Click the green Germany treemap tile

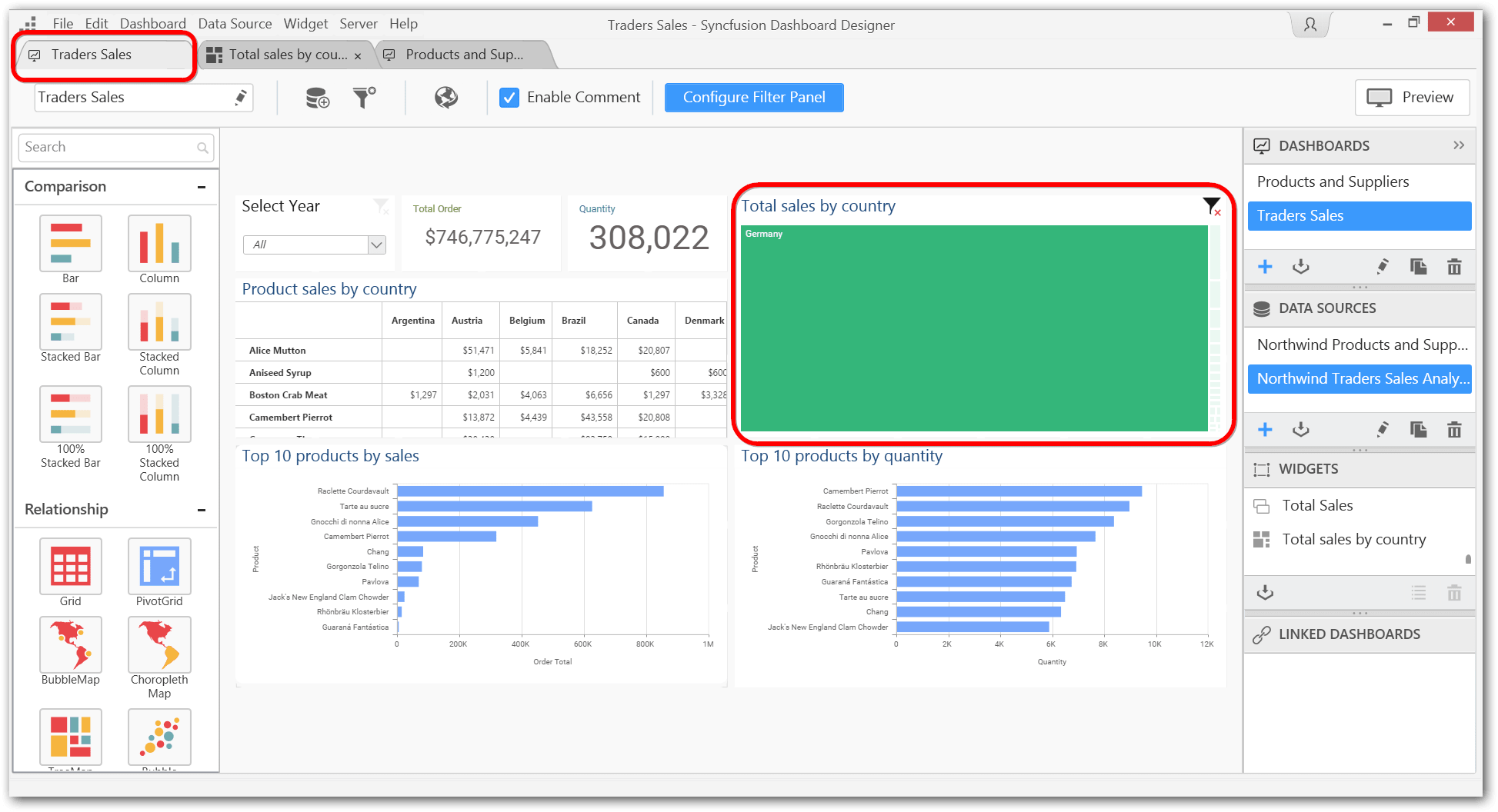(x=973, y=328)
